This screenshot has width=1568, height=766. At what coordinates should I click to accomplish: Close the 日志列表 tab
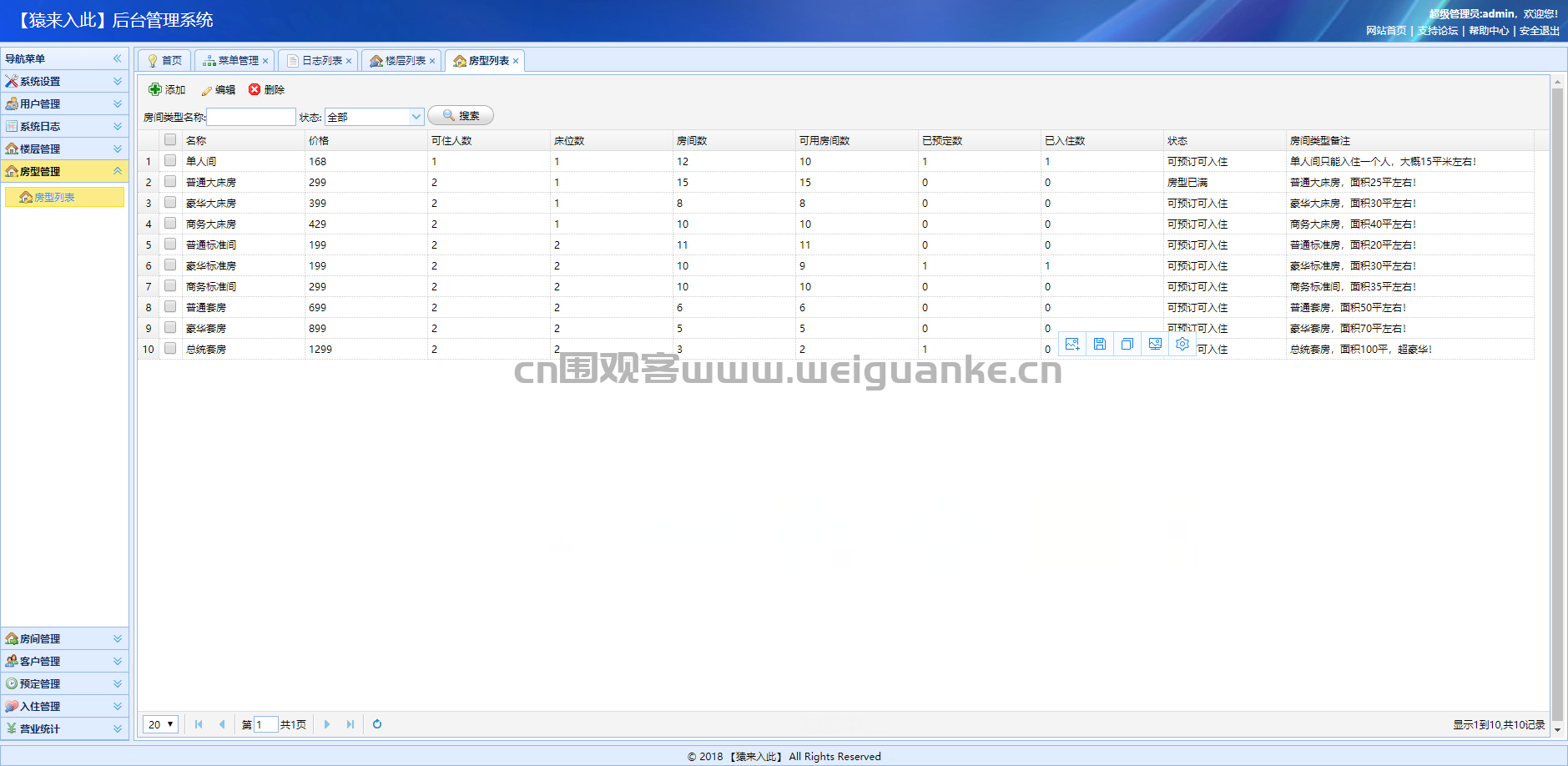[x=349, y=61]
